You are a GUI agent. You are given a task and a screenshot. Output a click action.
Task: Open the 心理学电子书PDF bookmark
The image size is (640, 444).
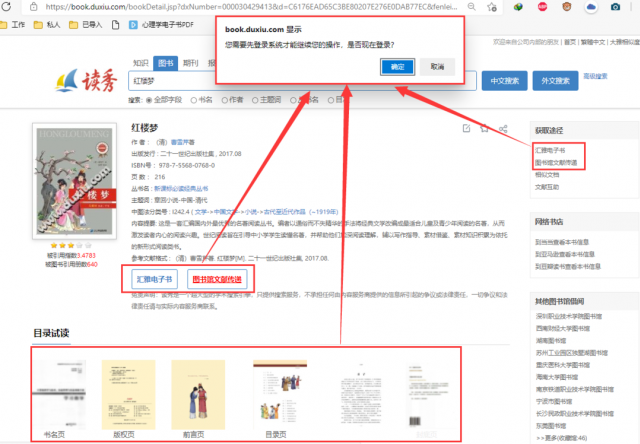coord(161,25)
